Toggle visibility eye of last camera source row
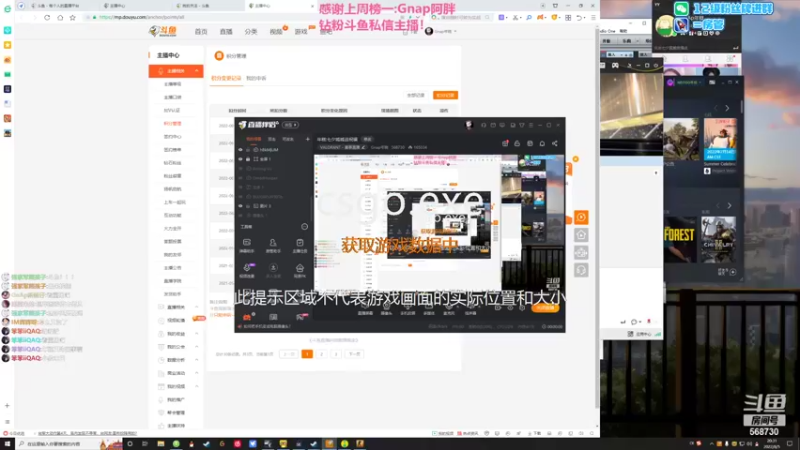 point(240,215)
